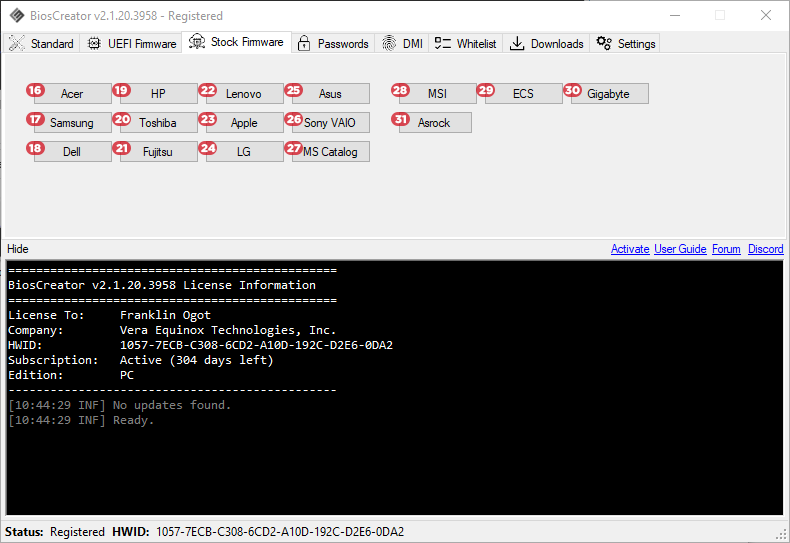790x543 pixels.
Task: Select the ECS firmware button
Action: pyautogui.click(x=523, y=94)
